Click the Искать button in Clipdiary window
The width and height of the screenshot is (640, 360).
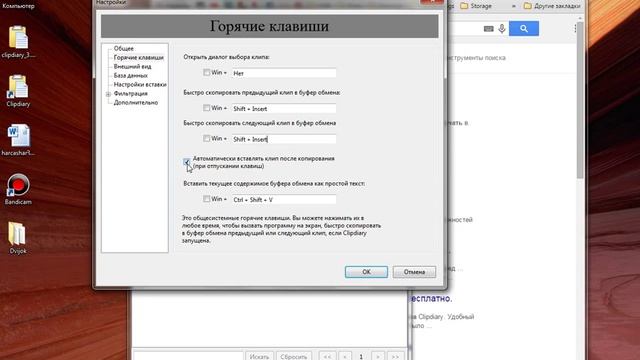259,356
